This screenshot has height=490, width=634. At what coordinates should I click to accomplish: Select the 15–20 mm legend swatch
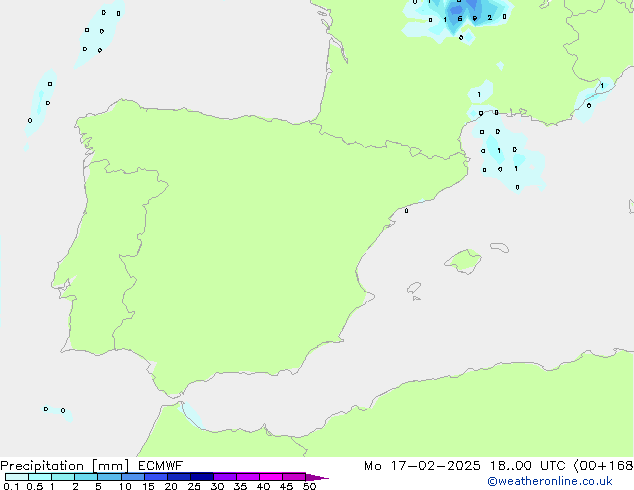[155, 477]
